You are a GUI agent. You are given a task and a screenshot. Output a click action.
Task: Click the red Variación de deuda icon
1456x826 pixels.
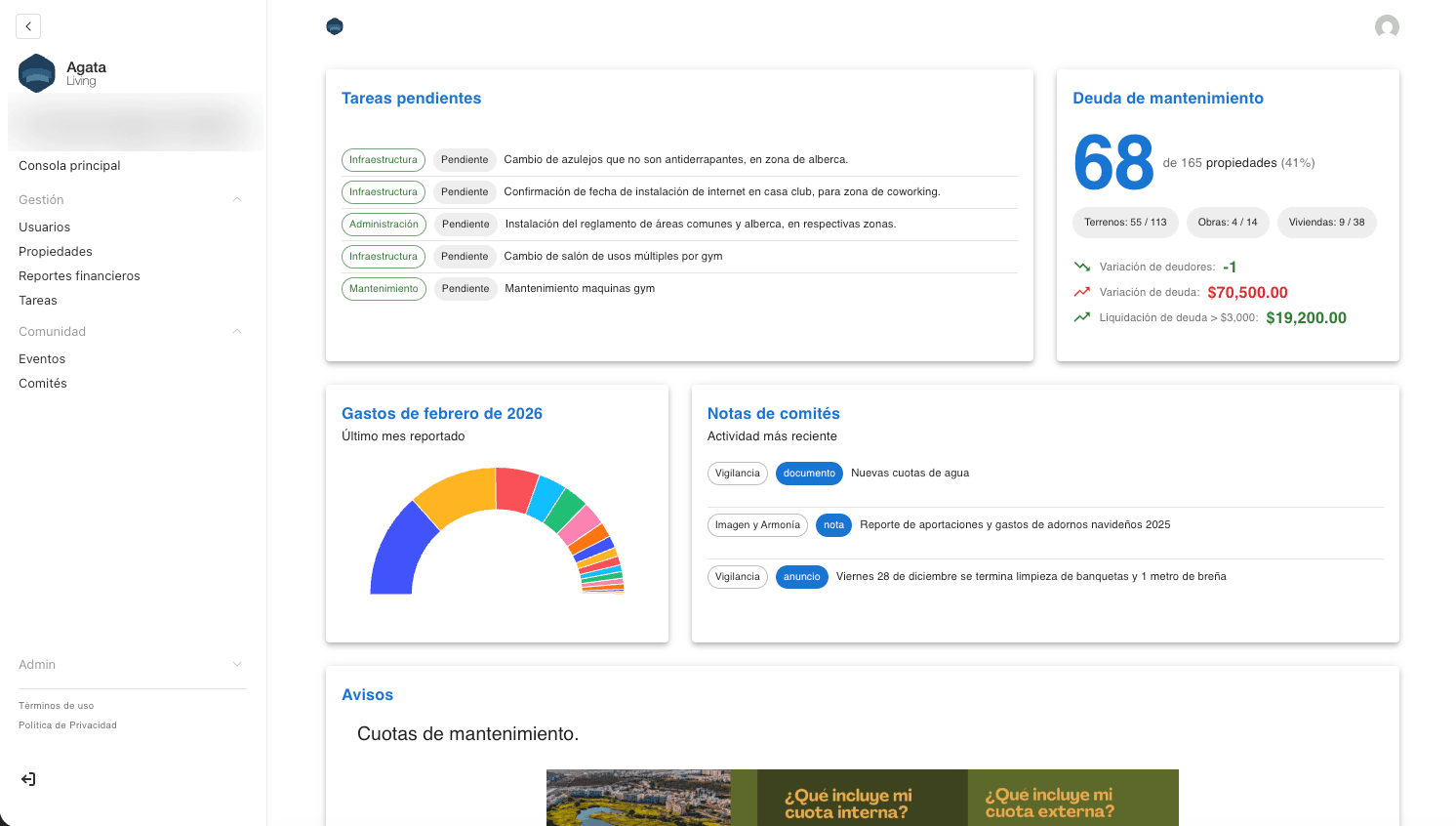[1081, 292]
